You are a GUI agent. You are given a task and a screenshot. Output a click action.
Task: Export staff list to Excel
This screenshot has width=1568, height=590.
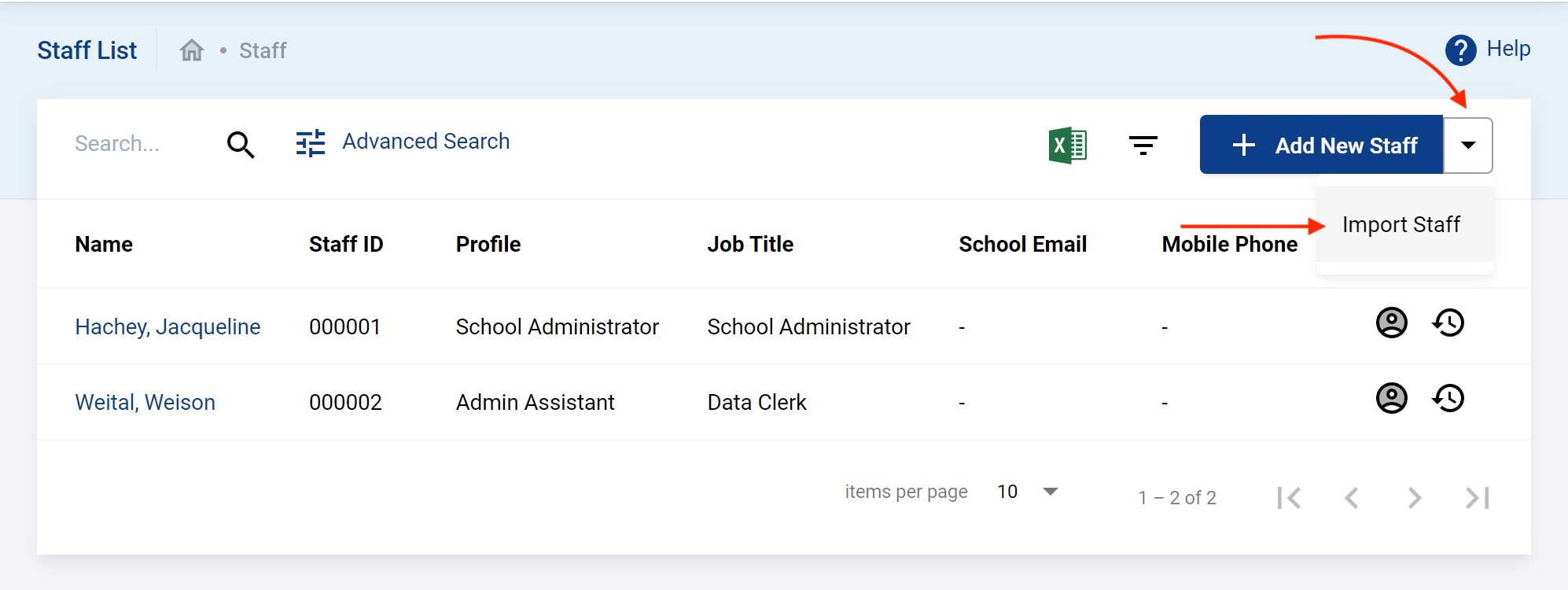click(x=1067, y=146)
